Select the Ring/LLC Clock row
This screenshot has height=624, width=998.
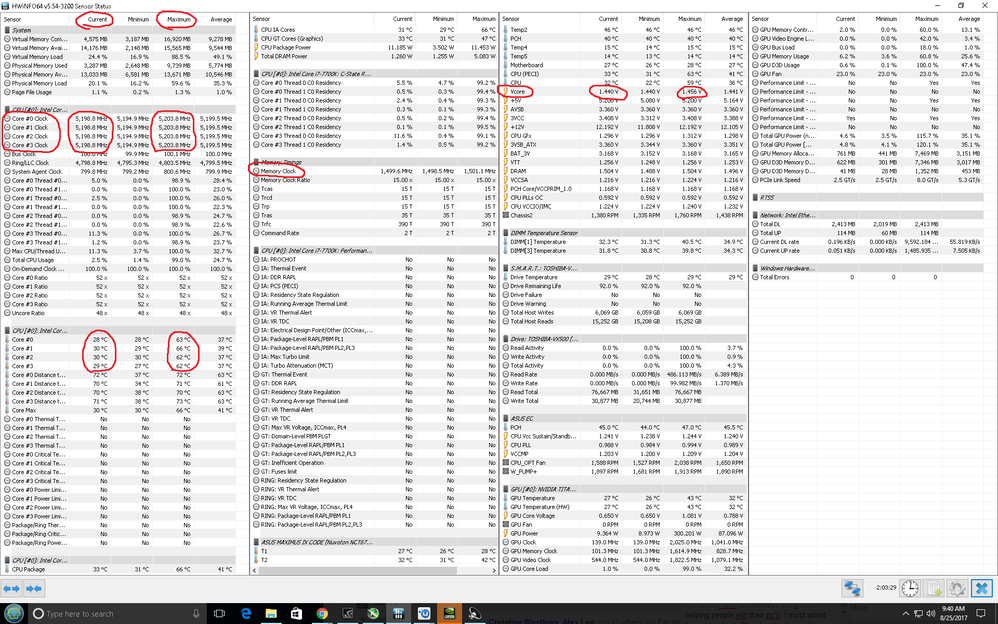pos(119,163)
